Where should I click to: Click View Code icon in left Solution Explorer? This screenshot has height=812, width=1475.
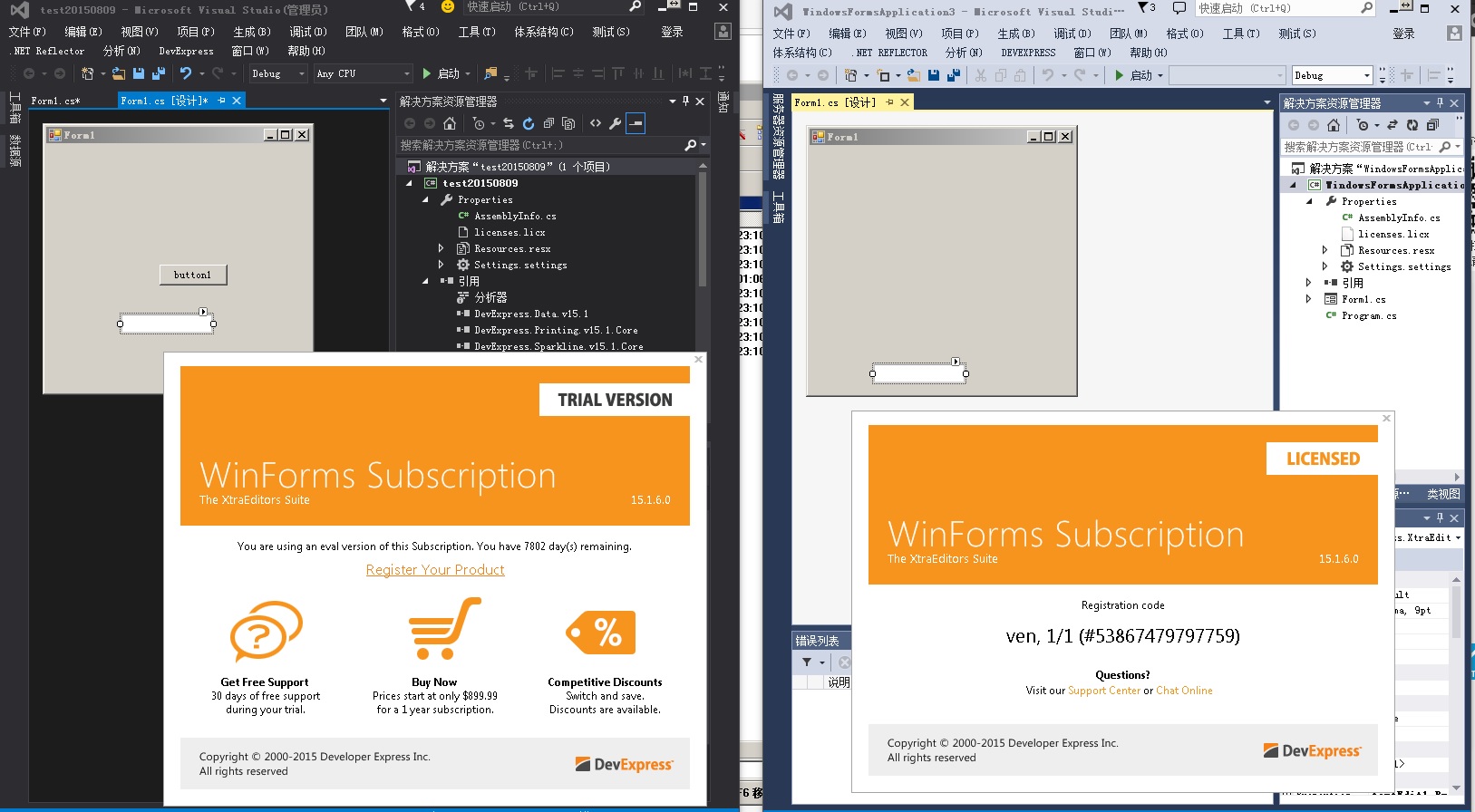(596, 123)
